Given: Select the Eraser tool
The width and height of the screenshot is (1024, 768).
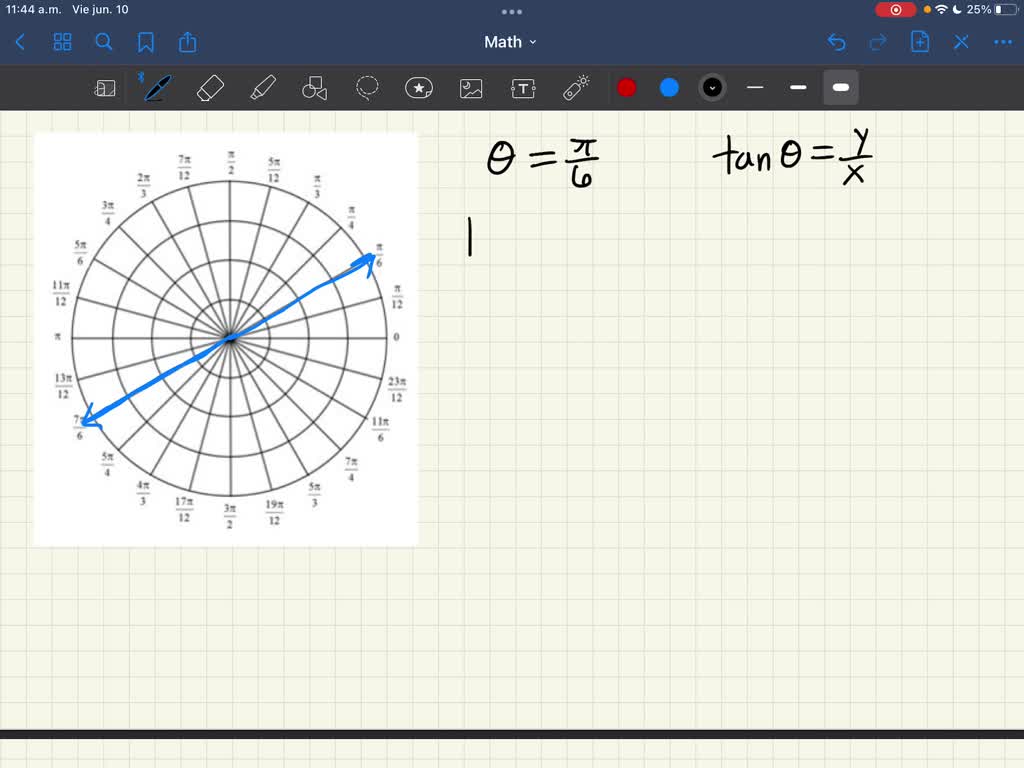Looking at the screenshot, I should tap(210, 88).
